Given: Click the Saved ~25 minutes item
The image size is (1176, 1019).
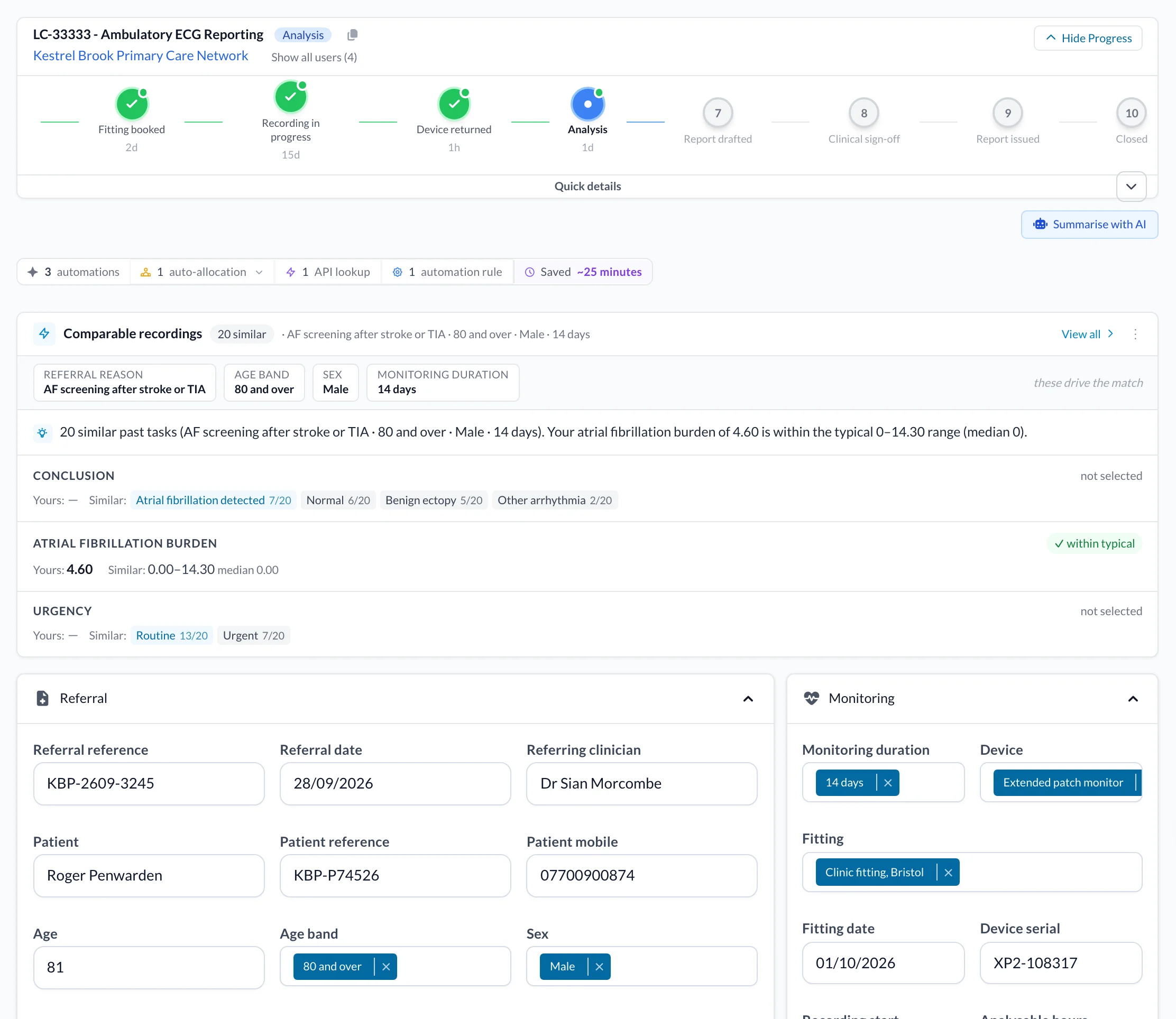Looking at the screenshot, I should [x=583, y=272].
